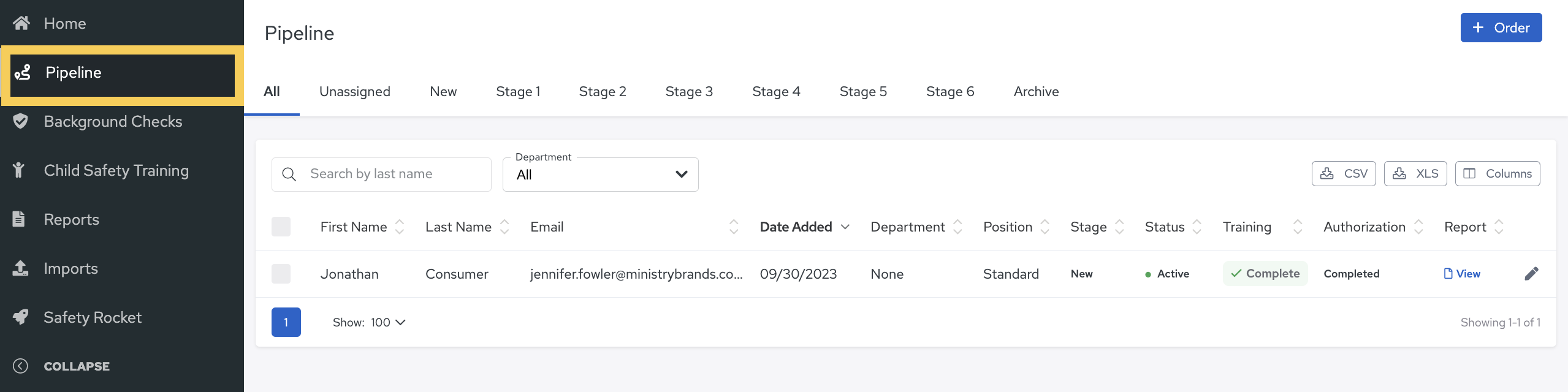The height and width of the screenshot is (392, 1568).
Task: Sort by Email column arrows
Action: 734,227
